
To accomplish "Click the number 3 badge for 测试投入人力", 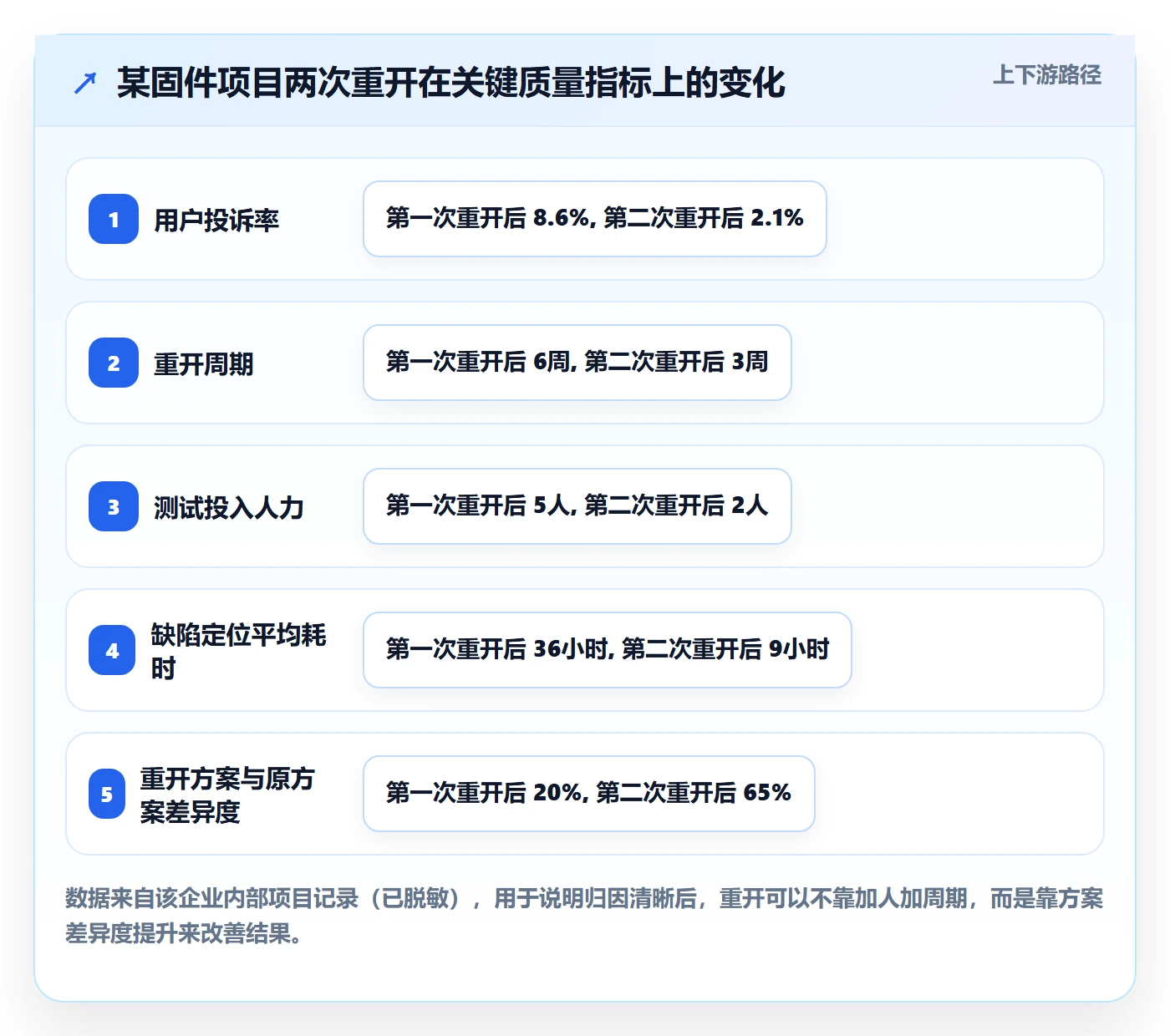I will tap(114, 506).
